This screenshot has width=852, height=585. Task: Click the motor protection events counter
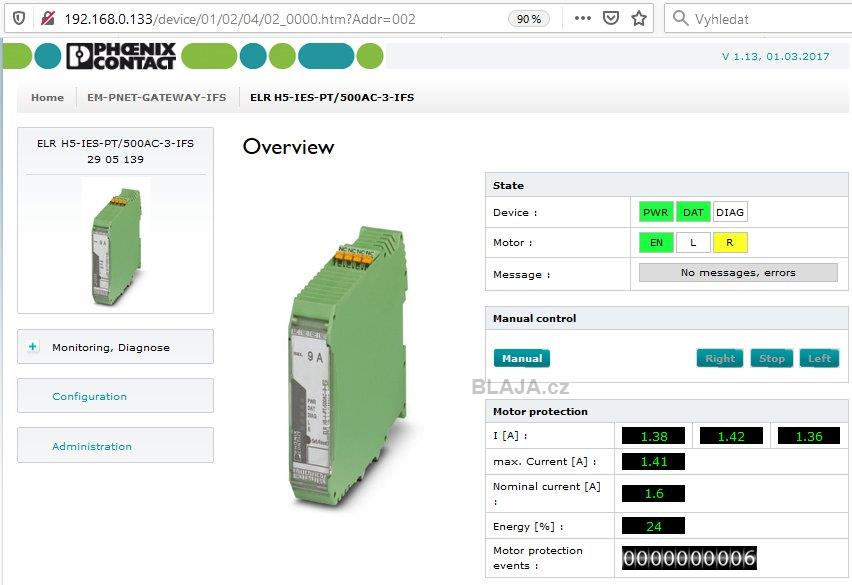point(689,558)
